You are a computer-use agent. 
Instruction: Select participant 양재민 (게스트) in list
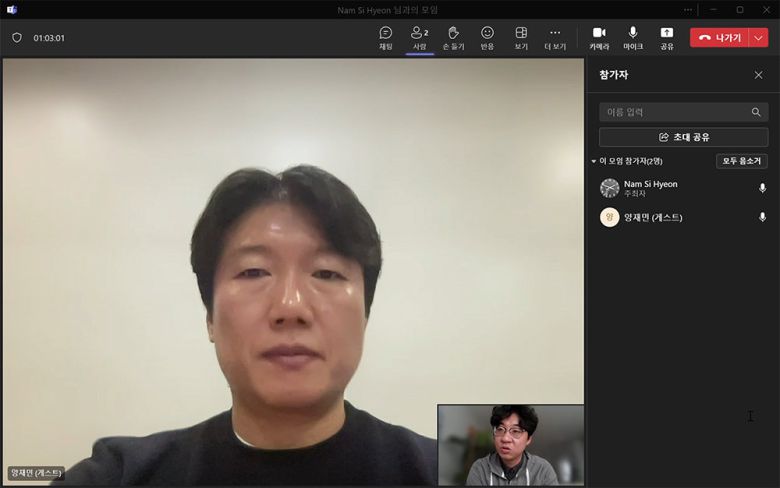click(x=683, y=217)
